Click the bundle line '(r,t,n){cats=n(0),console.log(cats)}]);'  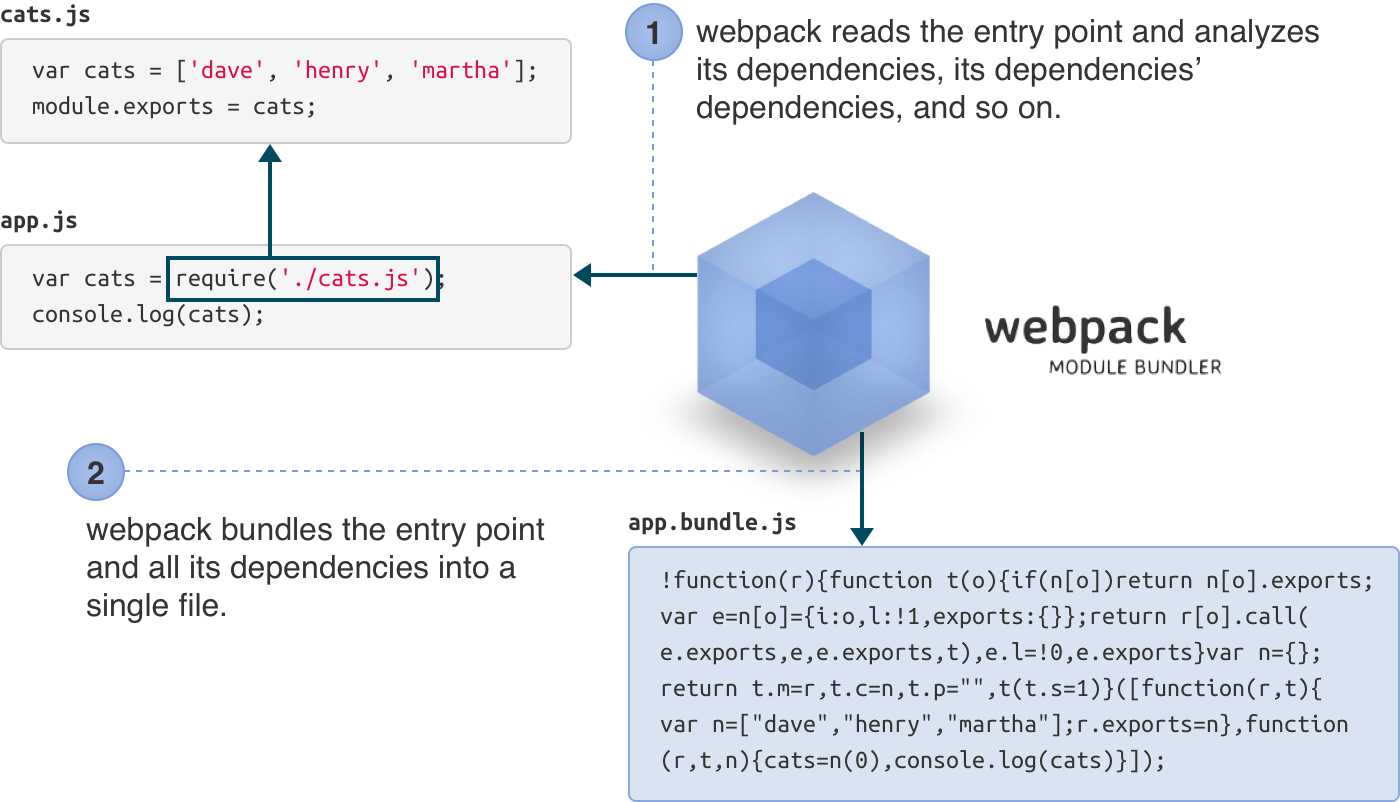click(x=913, y=760)
